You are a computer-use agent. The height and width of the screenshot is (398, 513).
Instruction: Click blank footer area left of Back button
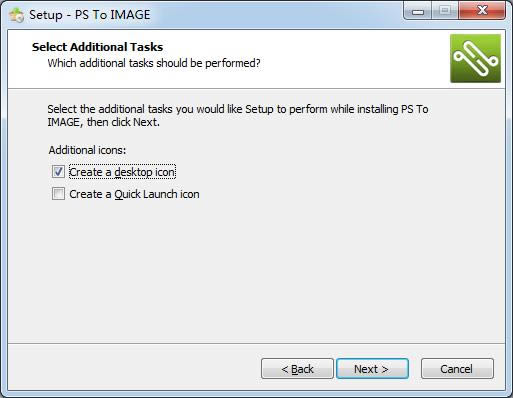point(133,369)
